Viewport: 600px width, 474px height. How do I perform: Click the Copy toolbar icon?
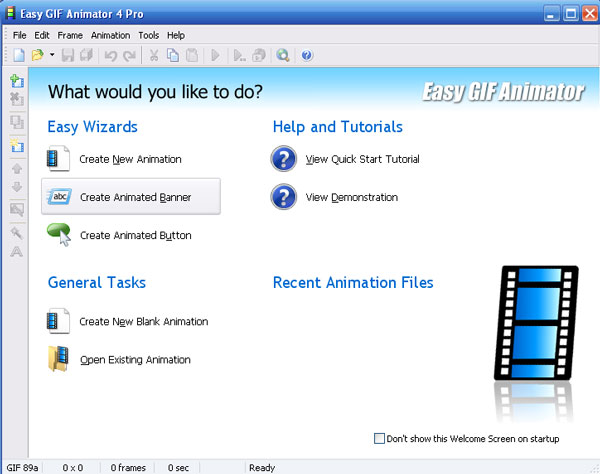(173, 55)
